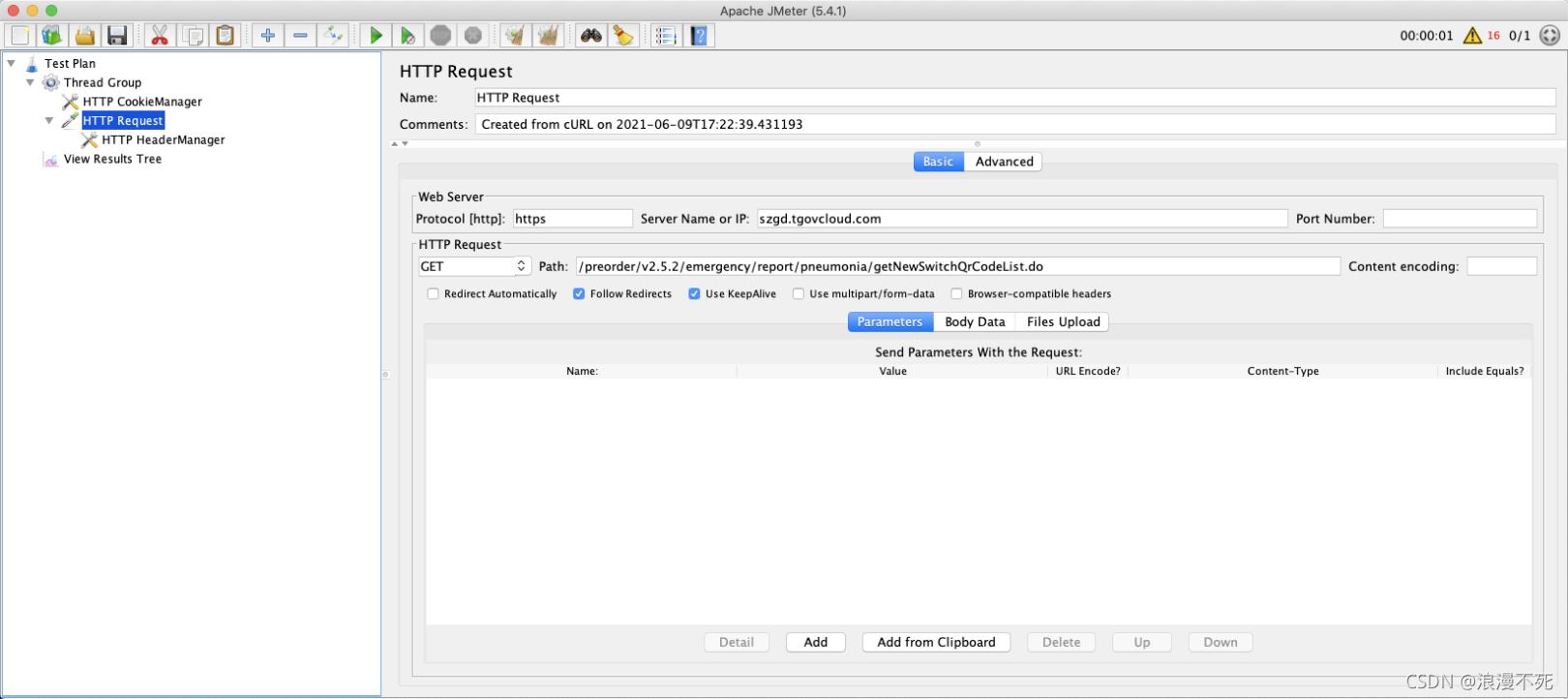Cut the selected element

(160, 36)
